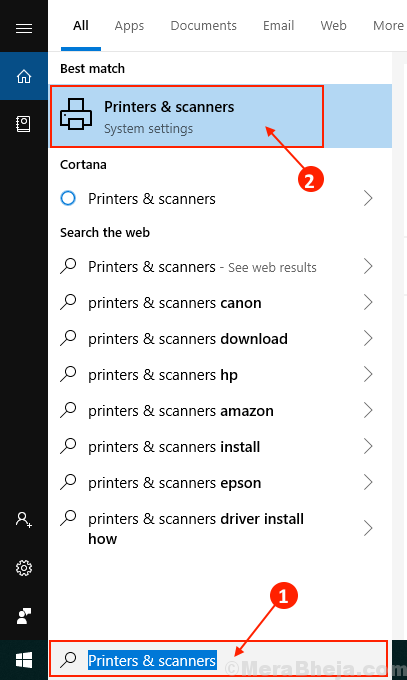Click the search box containing Printers & scanners
This screenshot has height=680, width=407.
(x=218, y=660)
